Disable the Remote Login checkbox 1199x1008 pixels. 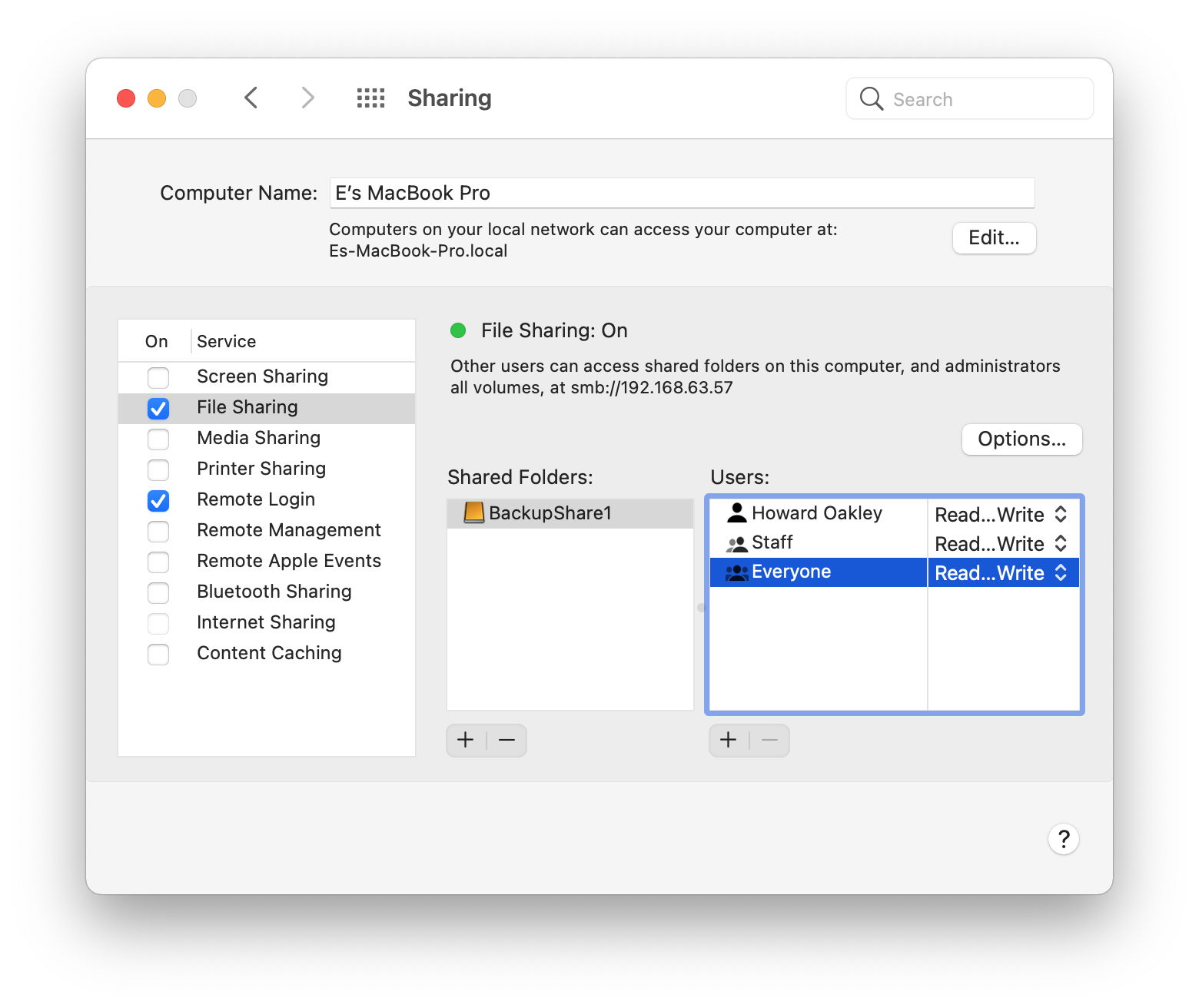pos(158,500)
